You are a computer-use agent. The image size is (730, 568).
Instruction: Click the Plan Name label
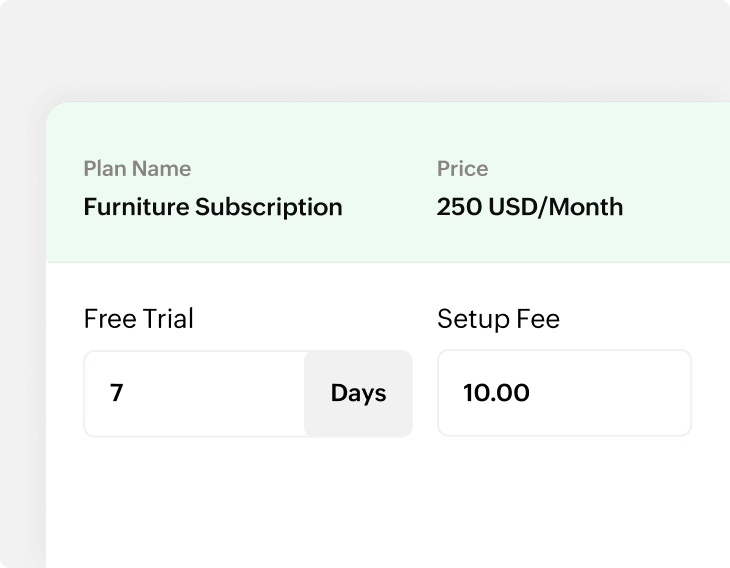(137, 169)
